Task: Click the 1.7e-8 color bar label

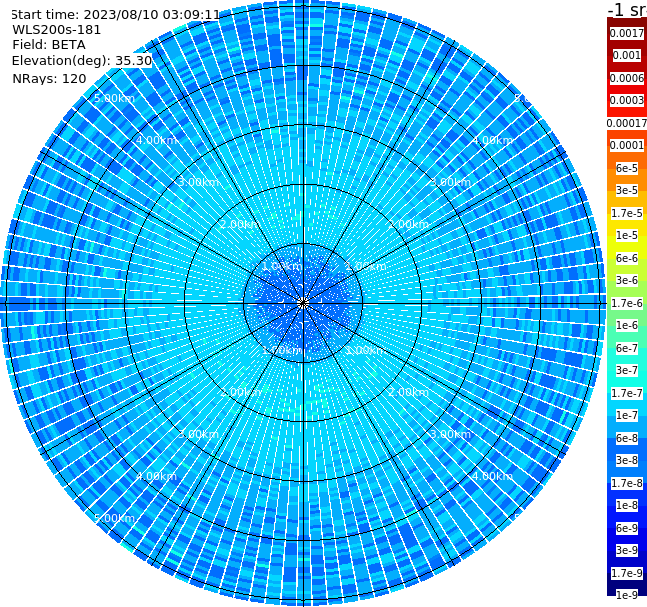Action: pos(627,483)
